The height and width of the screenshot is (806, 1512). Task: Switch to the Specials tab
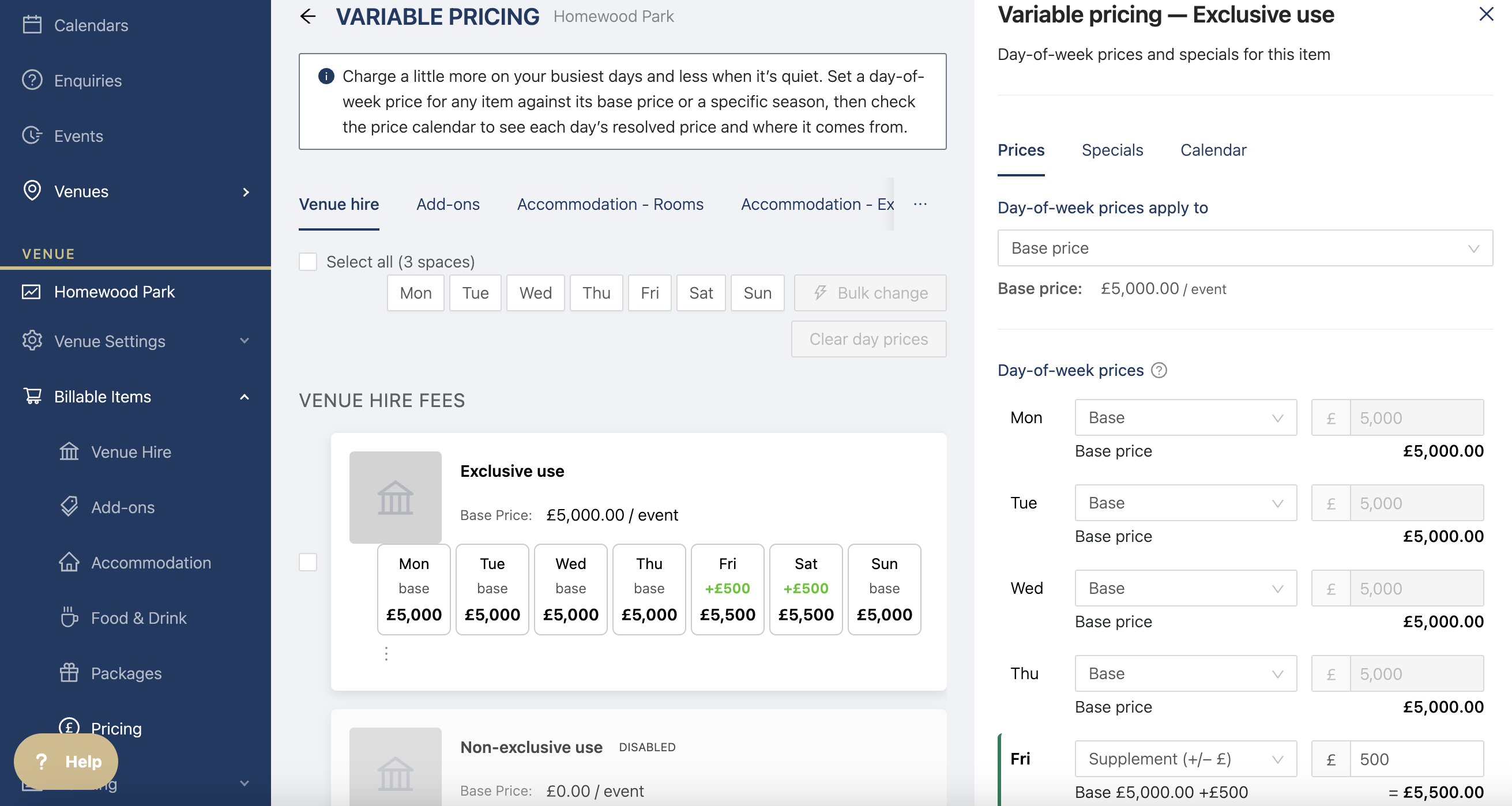tap(1112, 150)
